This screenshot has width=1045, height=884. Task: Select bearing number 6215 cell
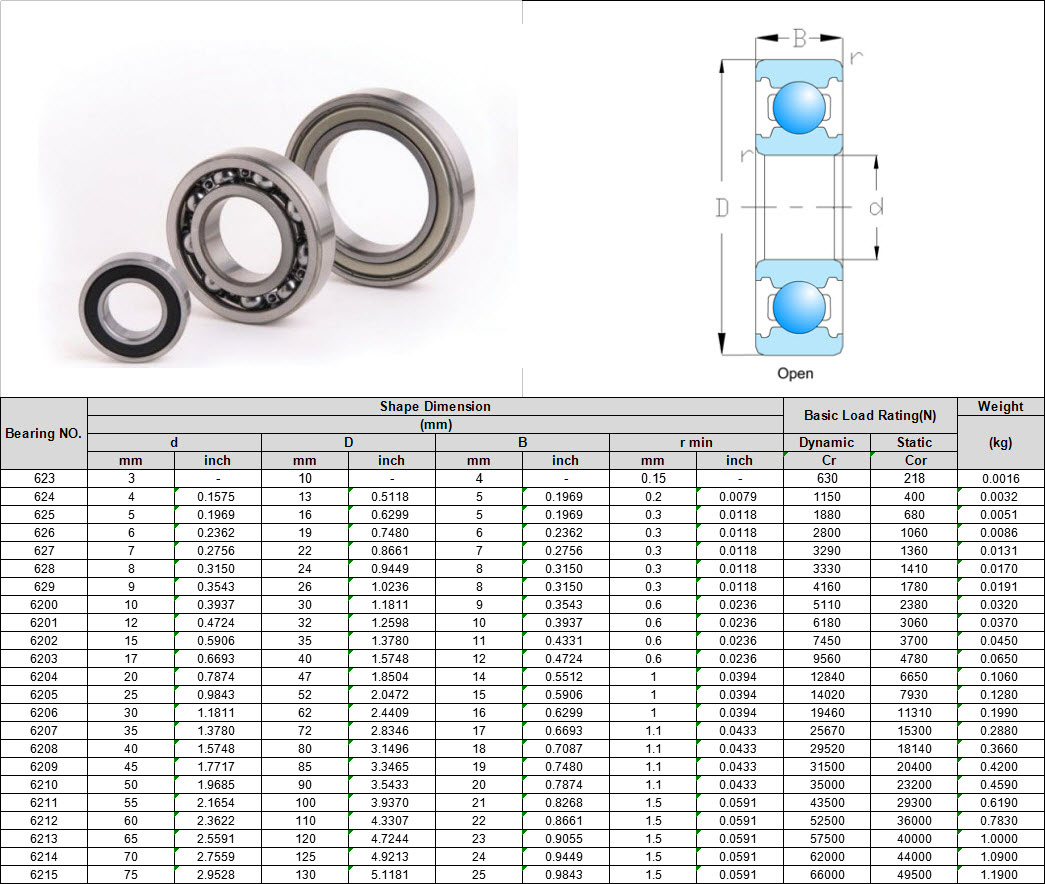44,875
